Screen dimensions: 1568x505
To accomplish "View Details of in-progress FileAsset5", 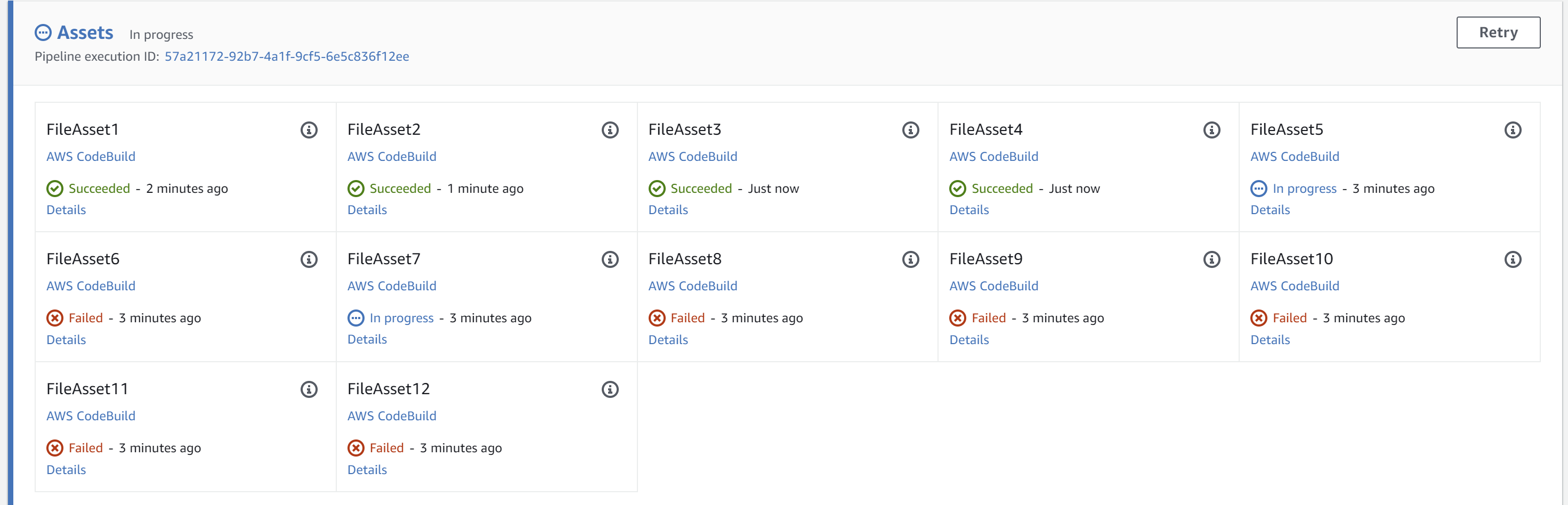I will [1271, 210].
